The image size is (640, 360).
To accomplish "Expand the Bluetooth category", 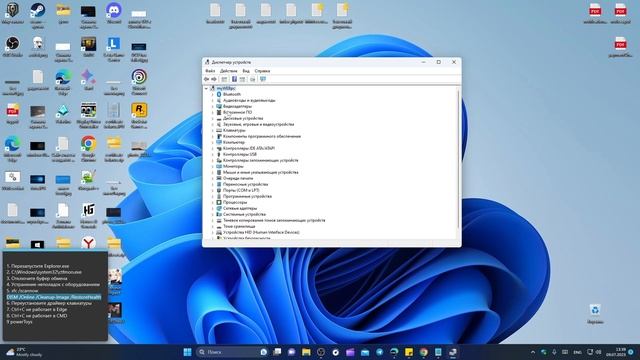I will coord(213,94).
